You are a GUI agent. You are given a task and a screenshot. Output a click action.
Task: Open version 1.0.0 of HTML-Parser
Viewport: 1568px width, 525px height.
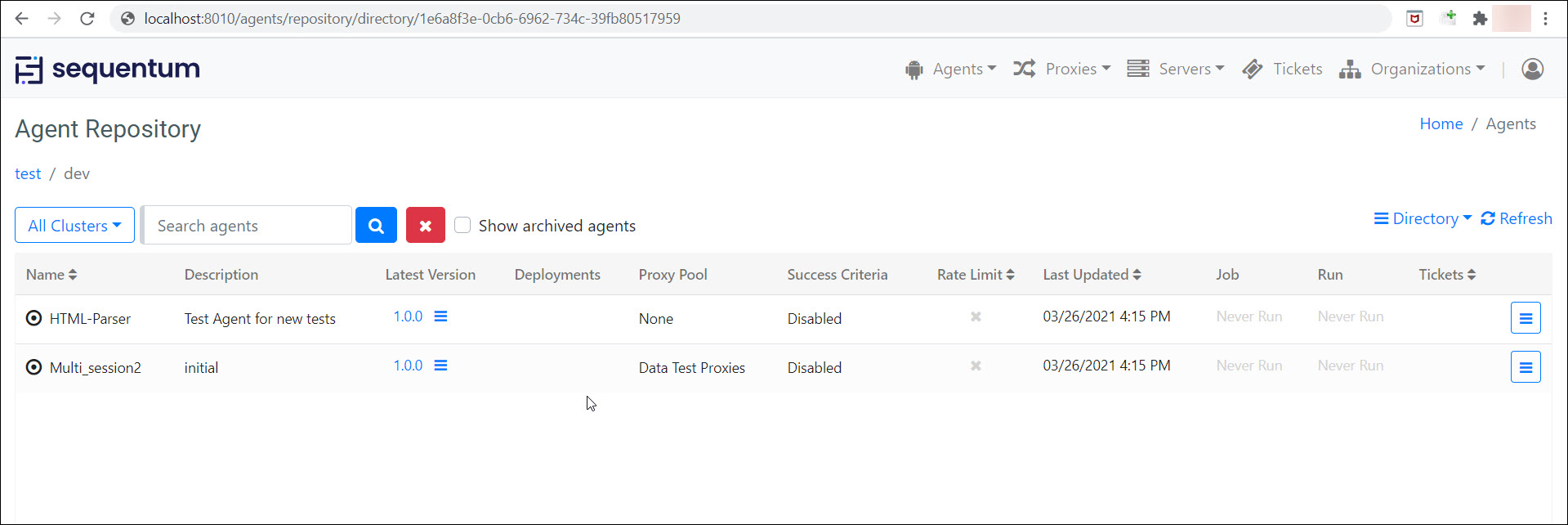(x=408, y=316)
